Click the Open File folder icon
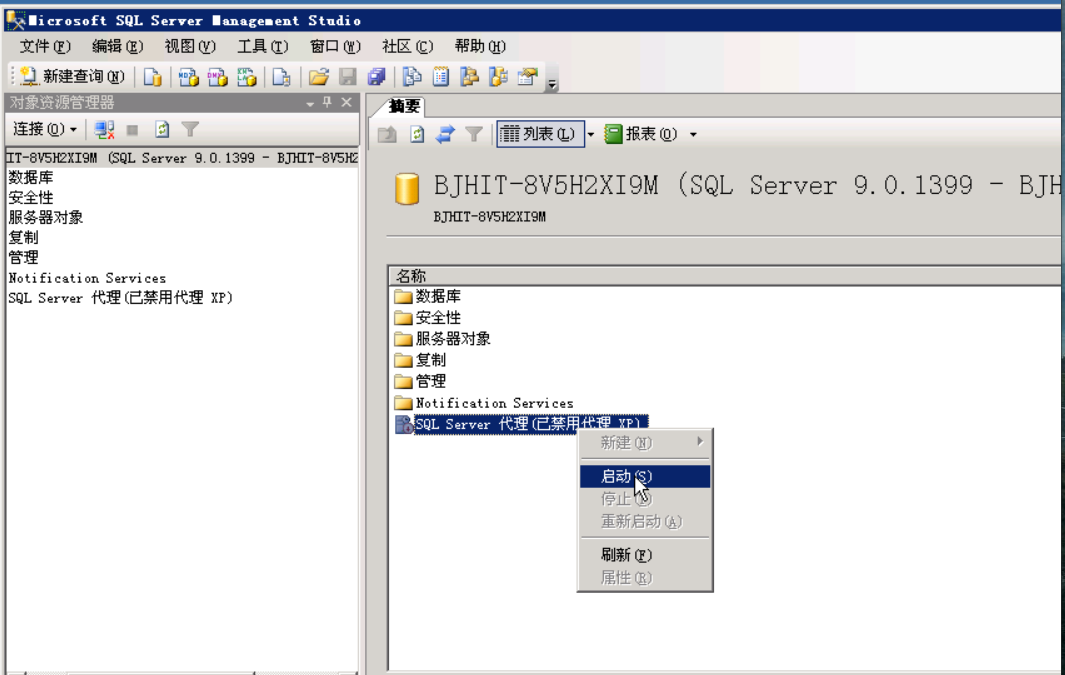 319,77
